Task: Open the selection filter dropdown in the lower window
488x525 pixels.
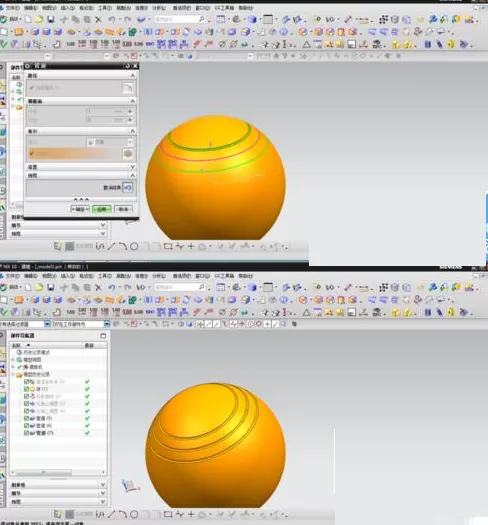Action: click(47, 324)
